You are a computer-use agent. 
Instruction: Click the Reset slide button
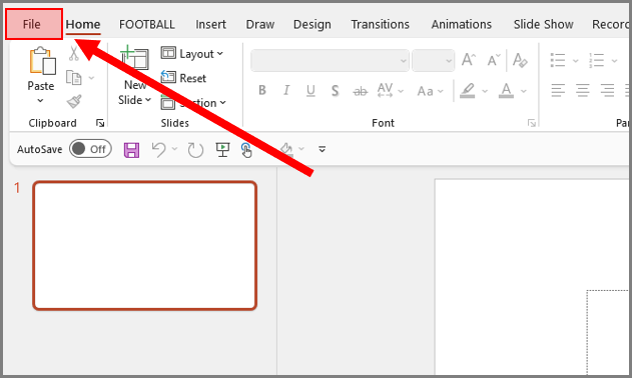point(184,78)
